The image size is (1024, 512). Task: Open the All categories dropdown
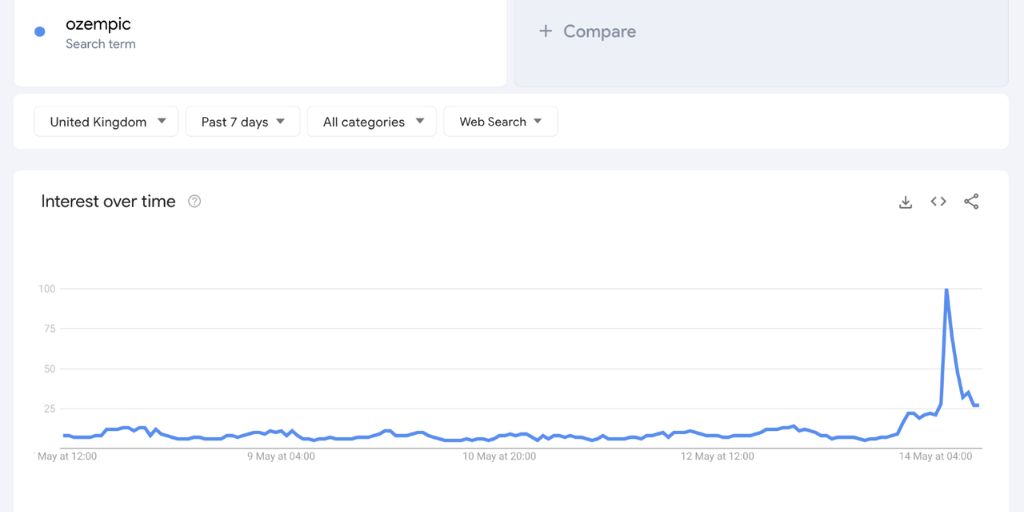(x=372, y=122)
